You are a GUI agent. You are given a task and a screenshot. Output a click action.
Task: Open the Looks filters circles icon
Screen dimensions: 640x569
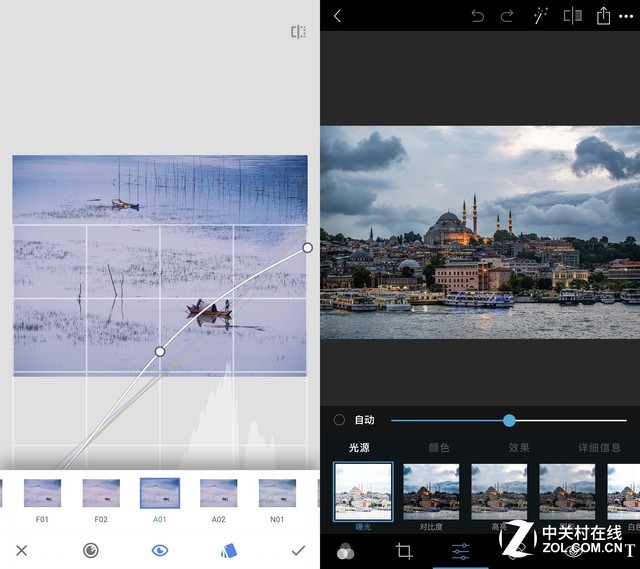pos(345,551)
